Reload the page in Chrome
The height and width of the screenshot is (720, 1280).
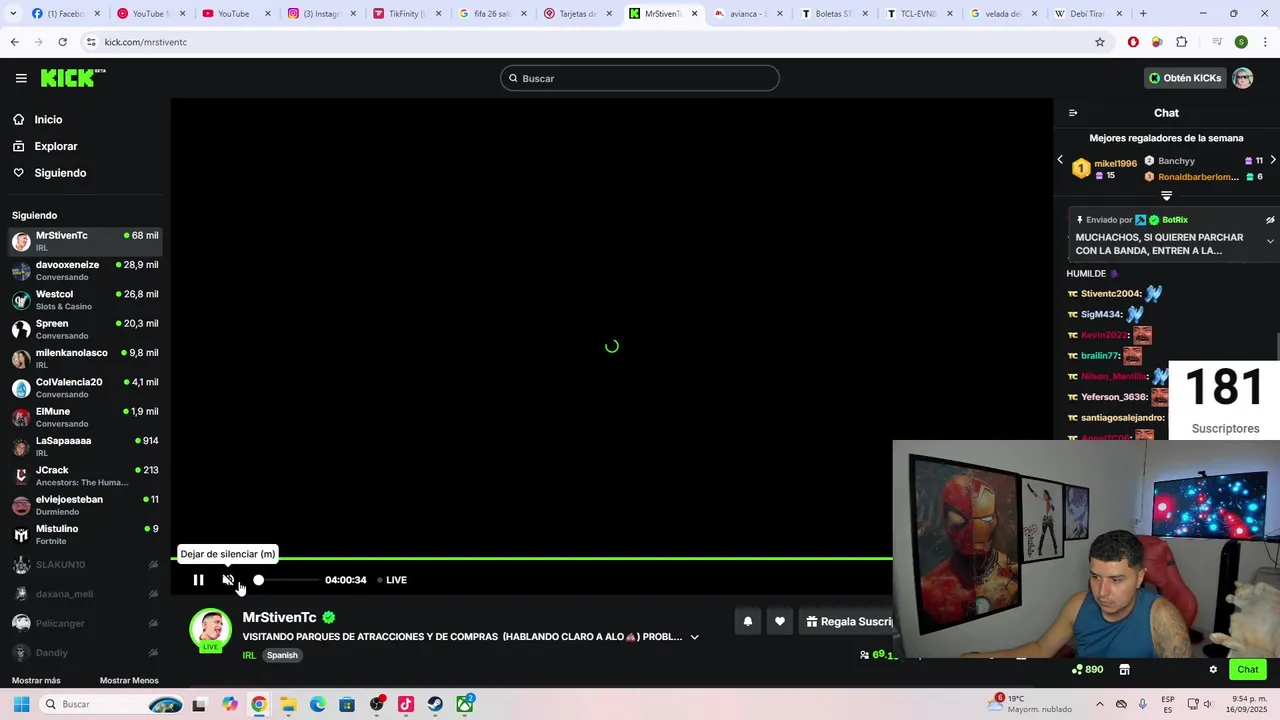(x=62, y=42)
